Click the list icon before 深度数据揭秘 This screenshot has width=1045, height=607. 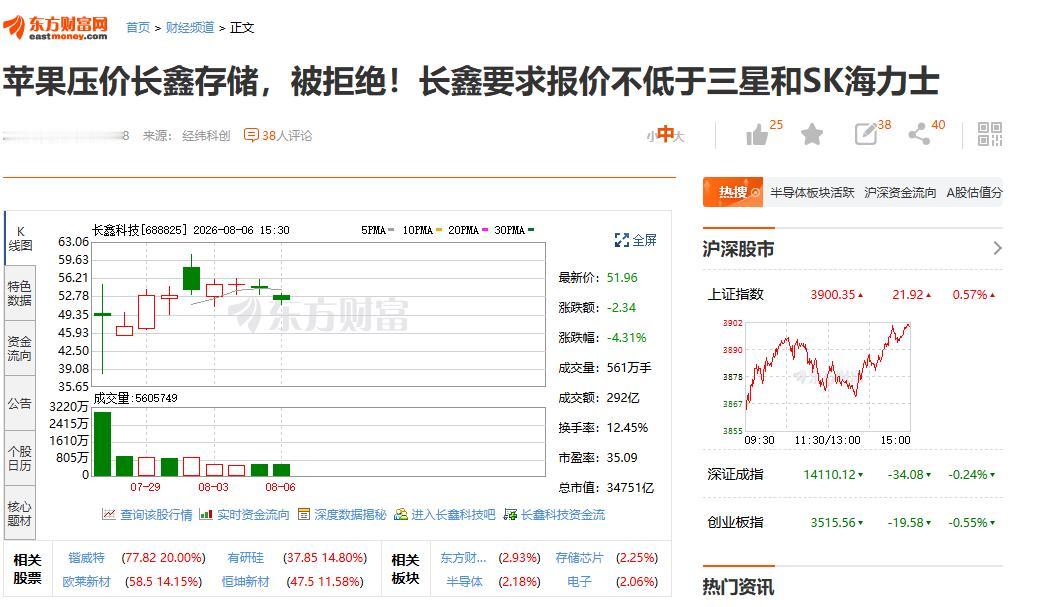pos(304,514)
